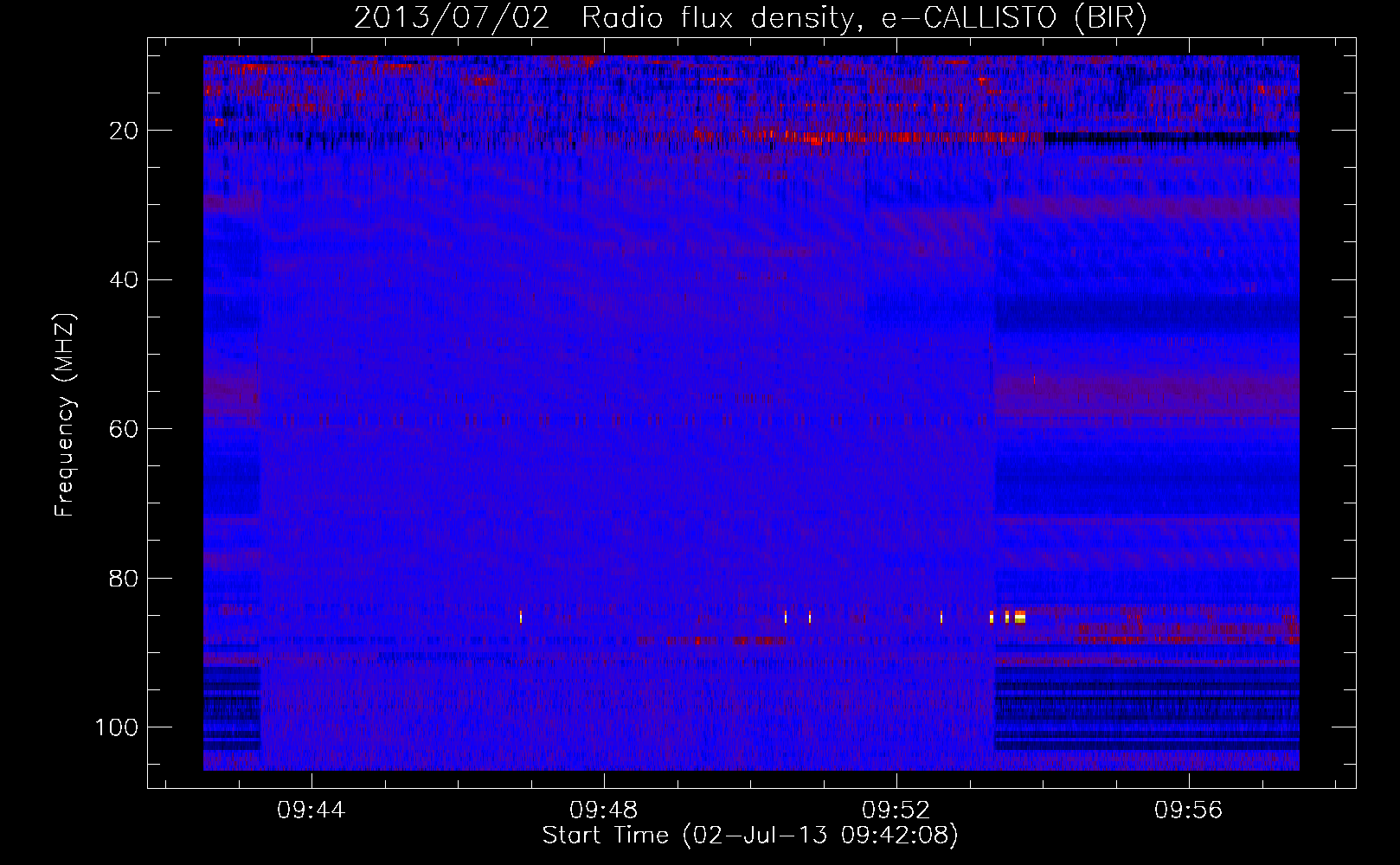Select the 09:56 time tick label
The height and width of the screenshot is (865, 1400).
click(1188, 811)
